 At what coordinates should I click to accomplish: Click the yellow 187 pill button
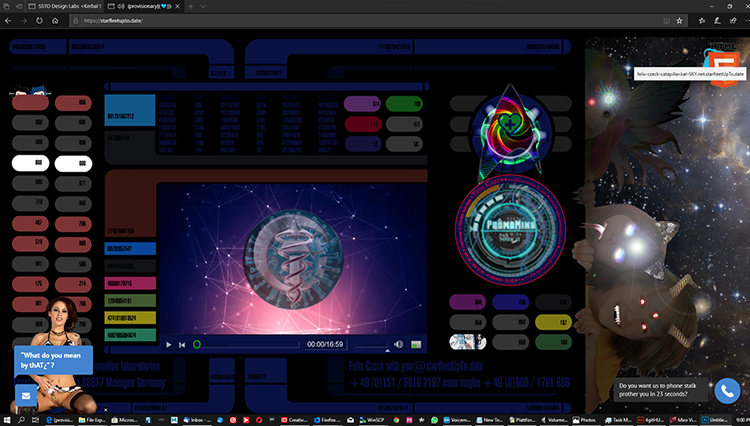553,322
